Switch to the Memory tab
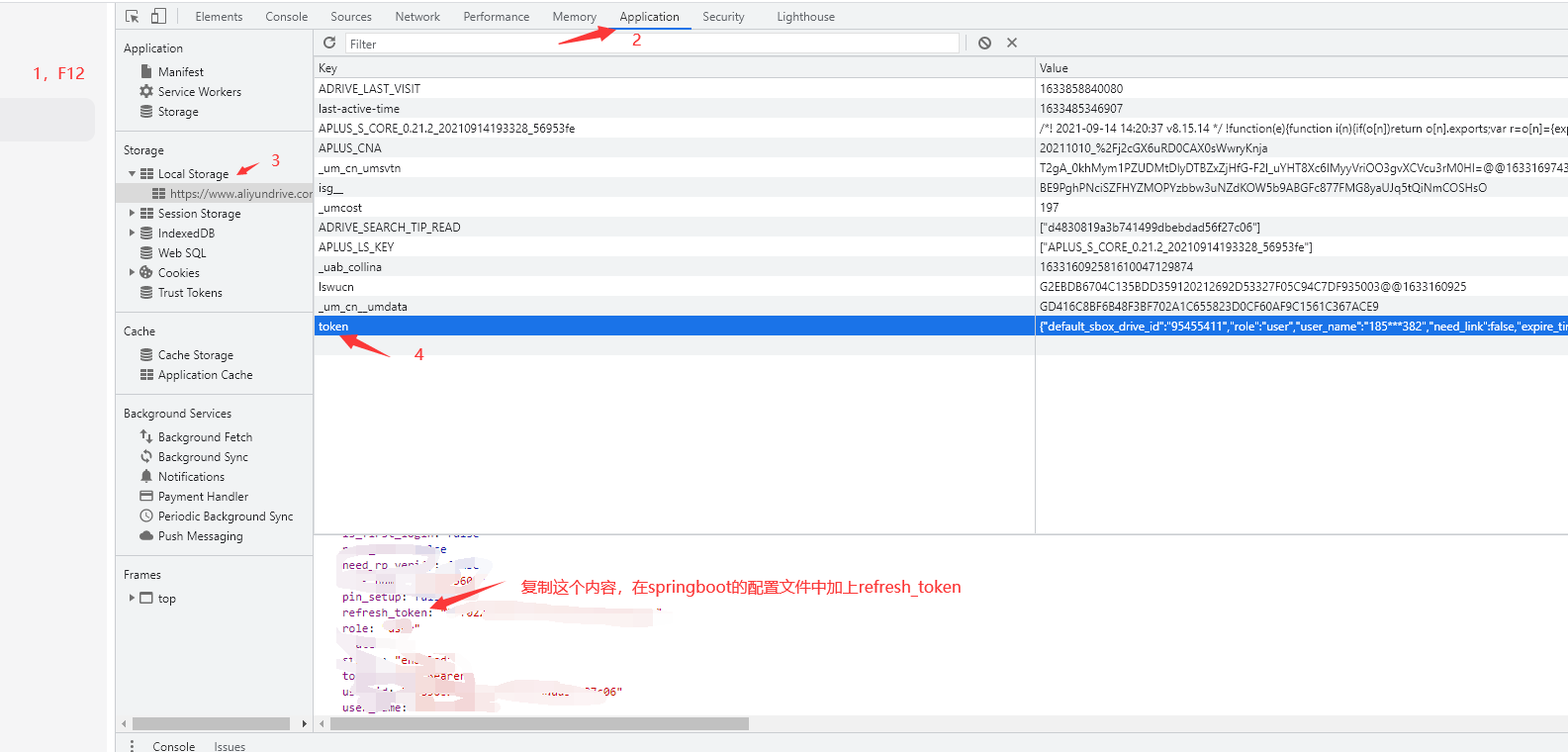1568x752 pixels. pyautogui.click(x=574, y=17)
